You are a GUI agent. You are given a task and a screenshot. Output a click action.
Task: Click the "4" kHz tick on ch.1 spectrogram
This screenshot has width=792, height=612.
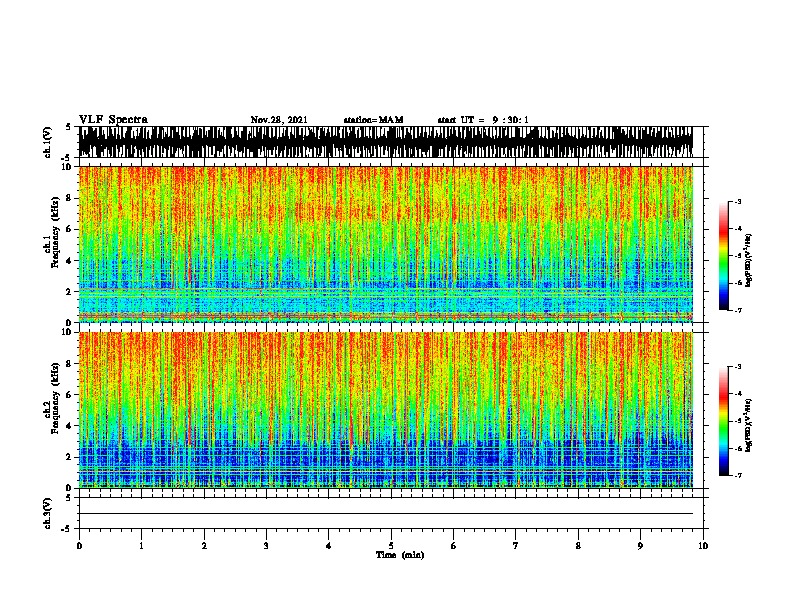coord(70,261)
